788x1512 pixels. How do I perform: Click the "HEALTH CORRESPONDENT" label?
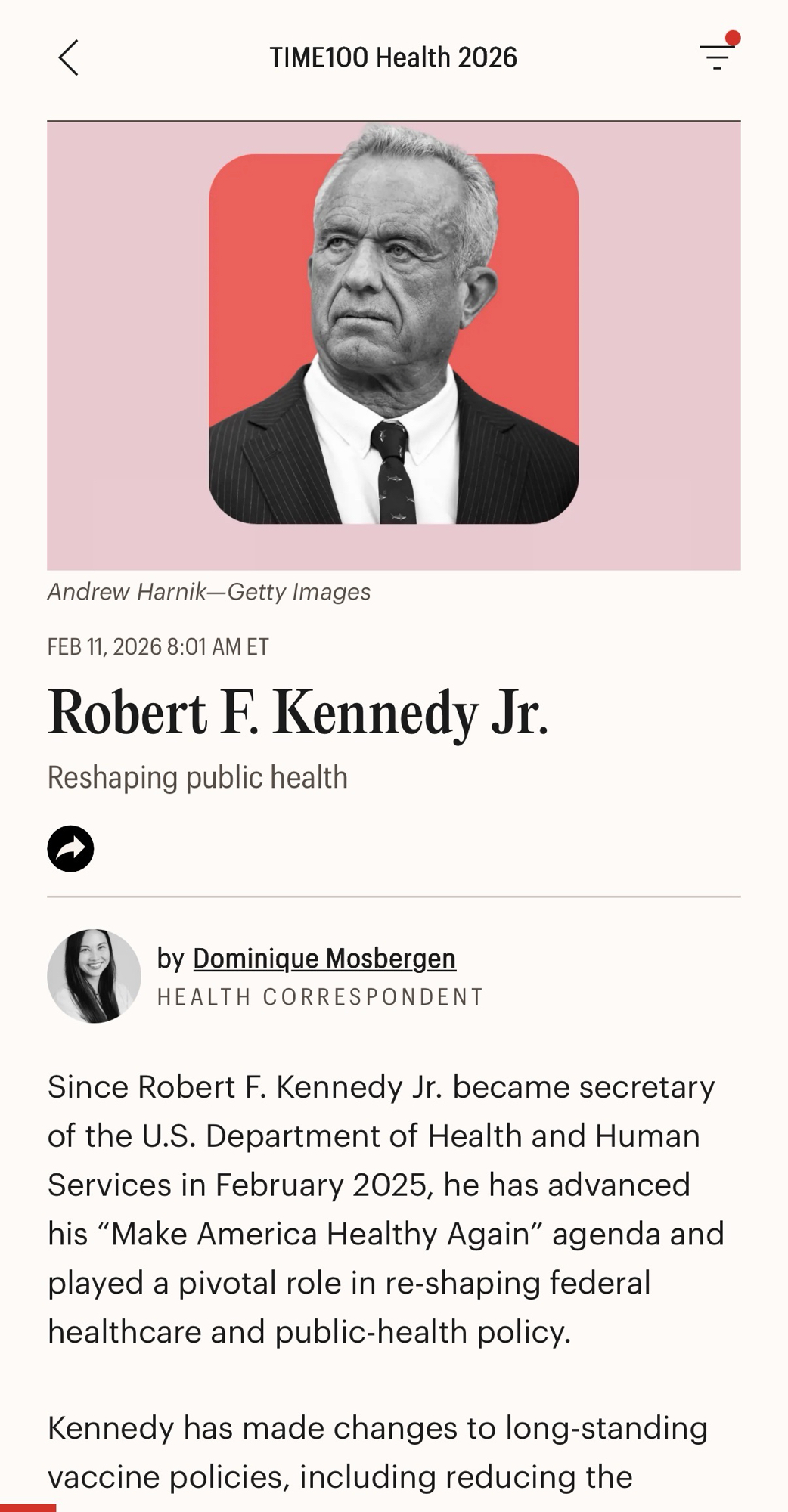320,996
